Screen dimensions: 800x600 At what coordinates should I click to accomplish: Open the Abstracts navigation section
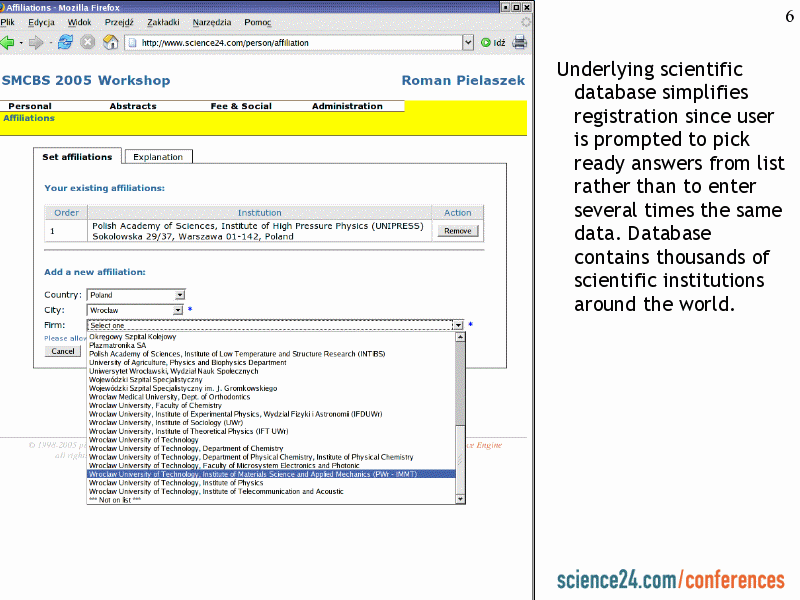click(133, 106)
